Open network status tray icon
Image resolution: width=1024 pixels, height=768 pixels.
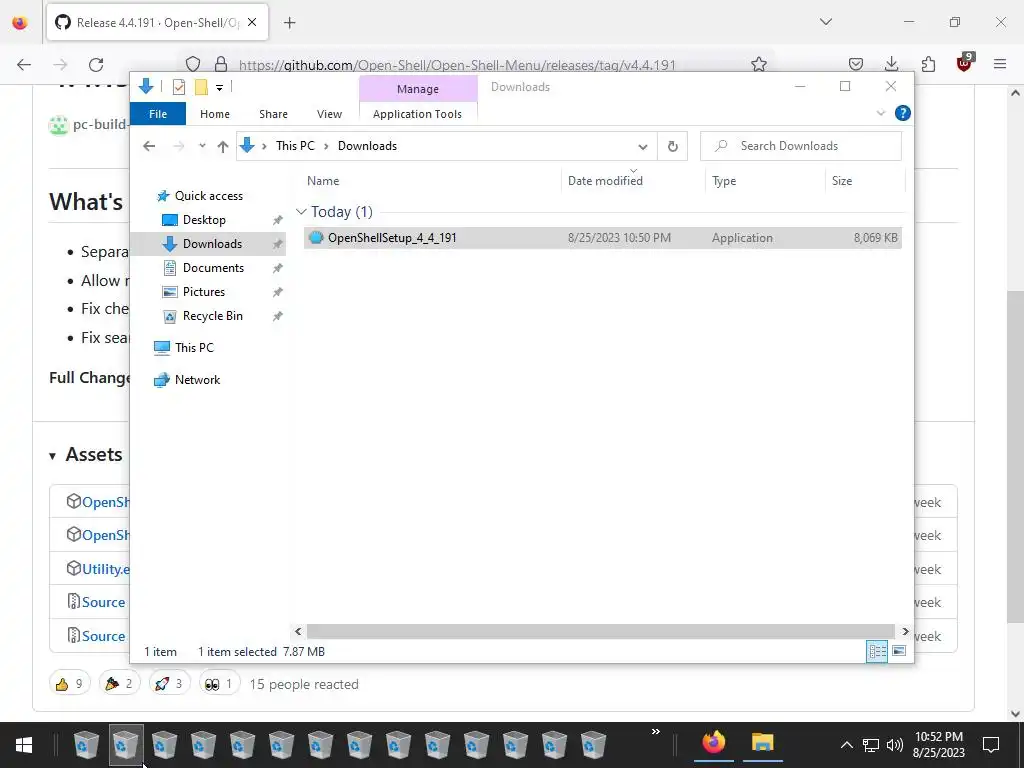pos(871,744)
